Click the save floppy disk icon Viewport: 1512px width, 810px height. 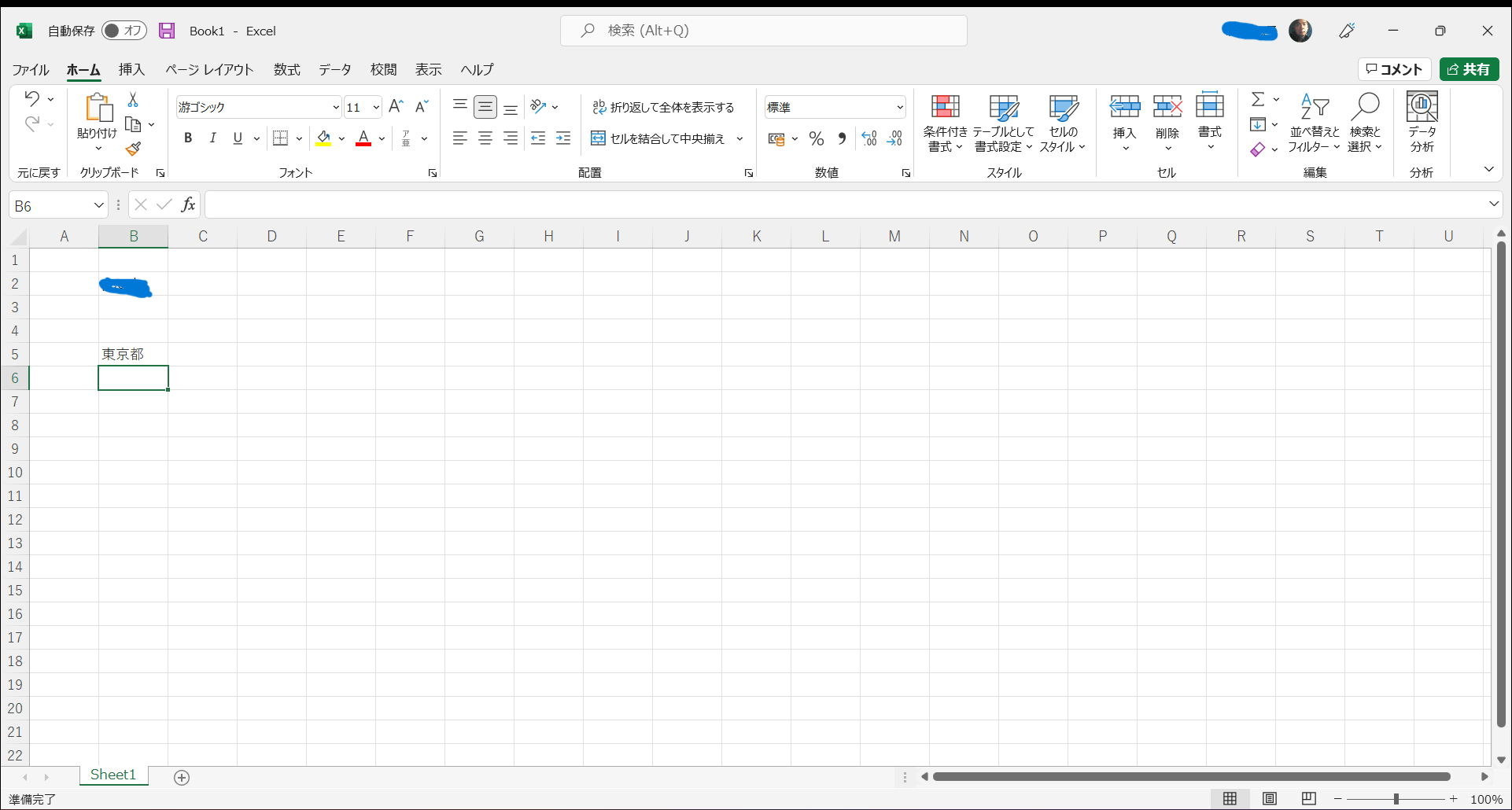[167, 31]
